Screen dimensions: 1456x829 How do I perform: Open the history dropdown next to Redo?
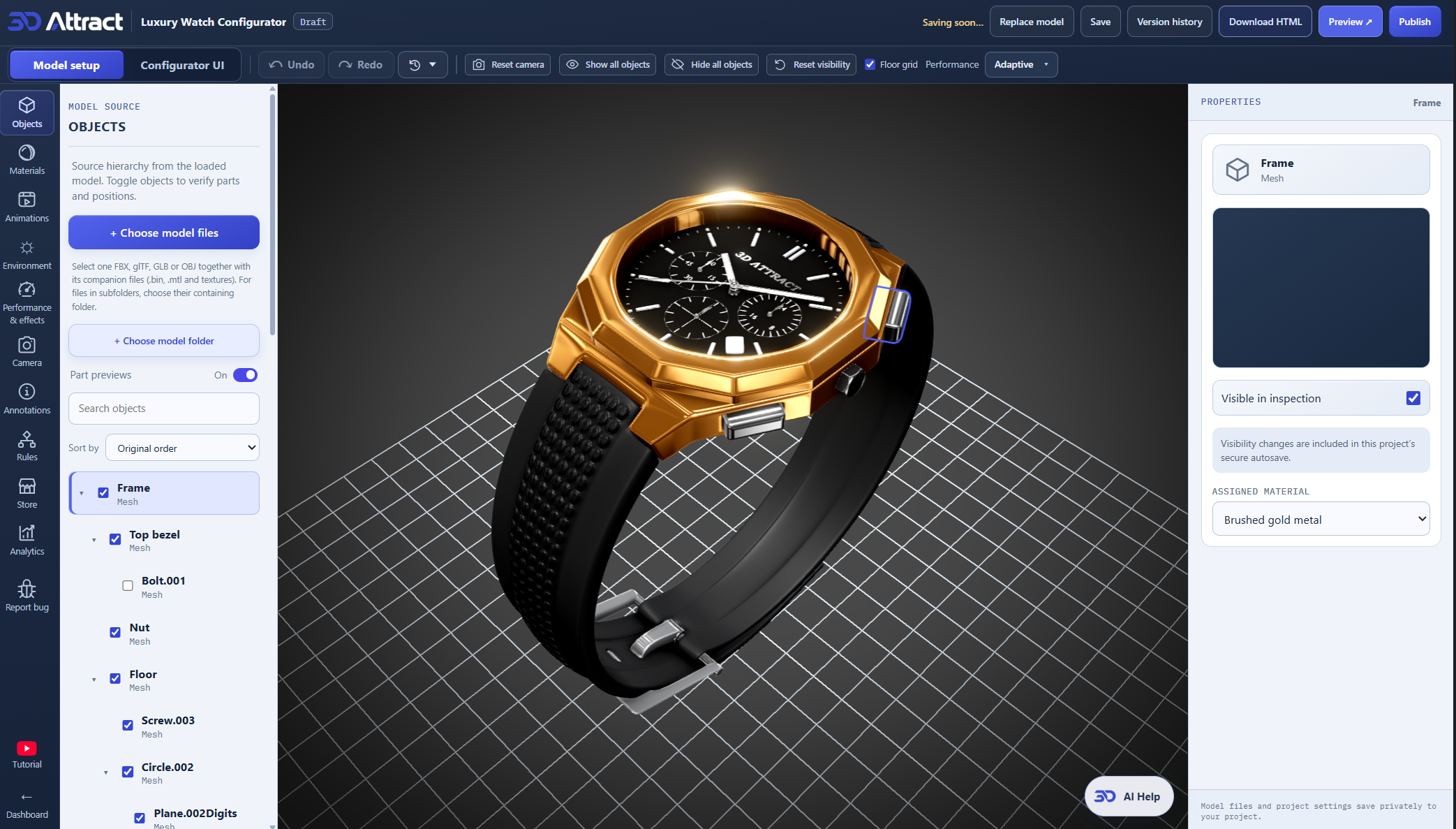[x=423, y=64]
